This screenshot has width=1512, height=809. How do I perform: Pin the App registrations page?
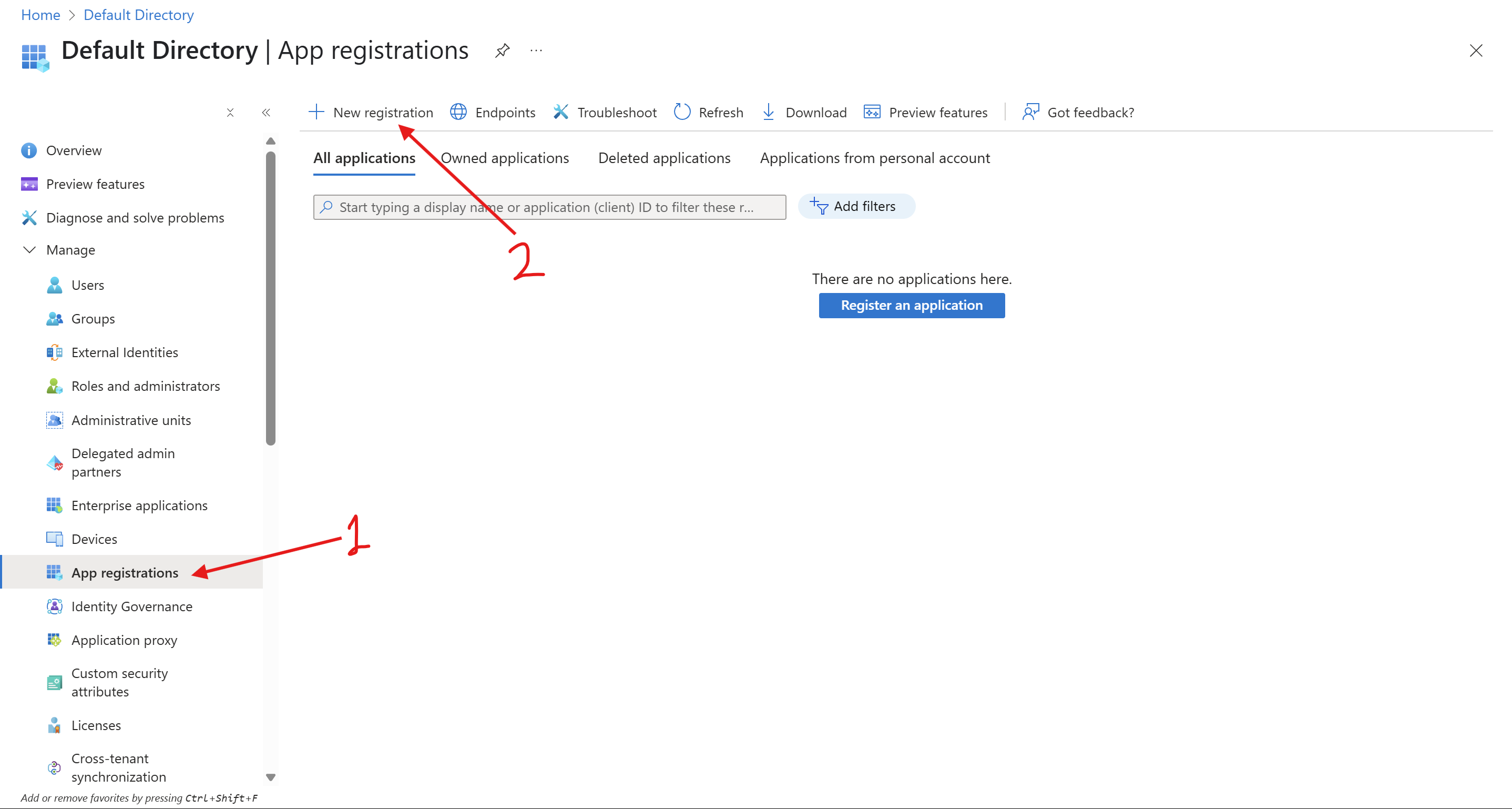(503, 50)
